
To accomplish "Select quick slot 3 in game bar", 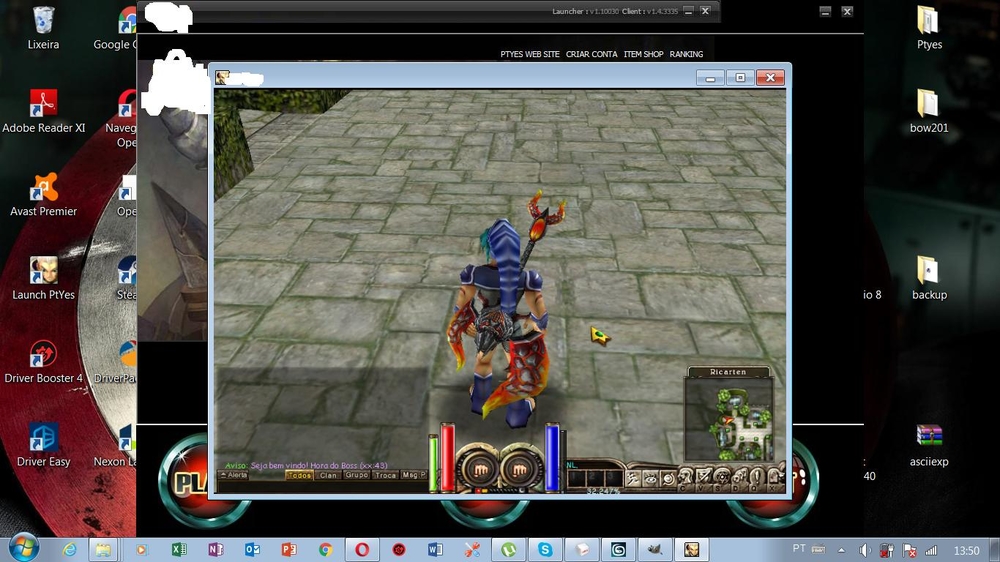I will [613, 478].
